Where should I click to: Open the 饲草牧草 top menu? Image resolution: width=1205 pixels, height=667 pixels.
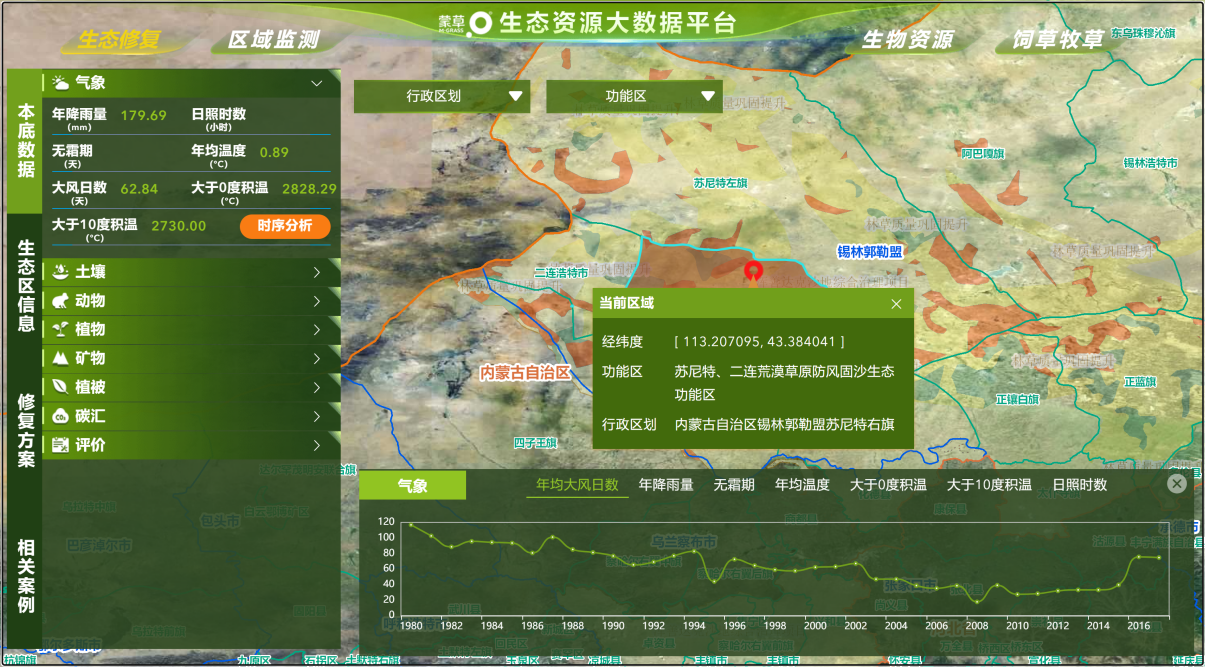coord(1058,40)
